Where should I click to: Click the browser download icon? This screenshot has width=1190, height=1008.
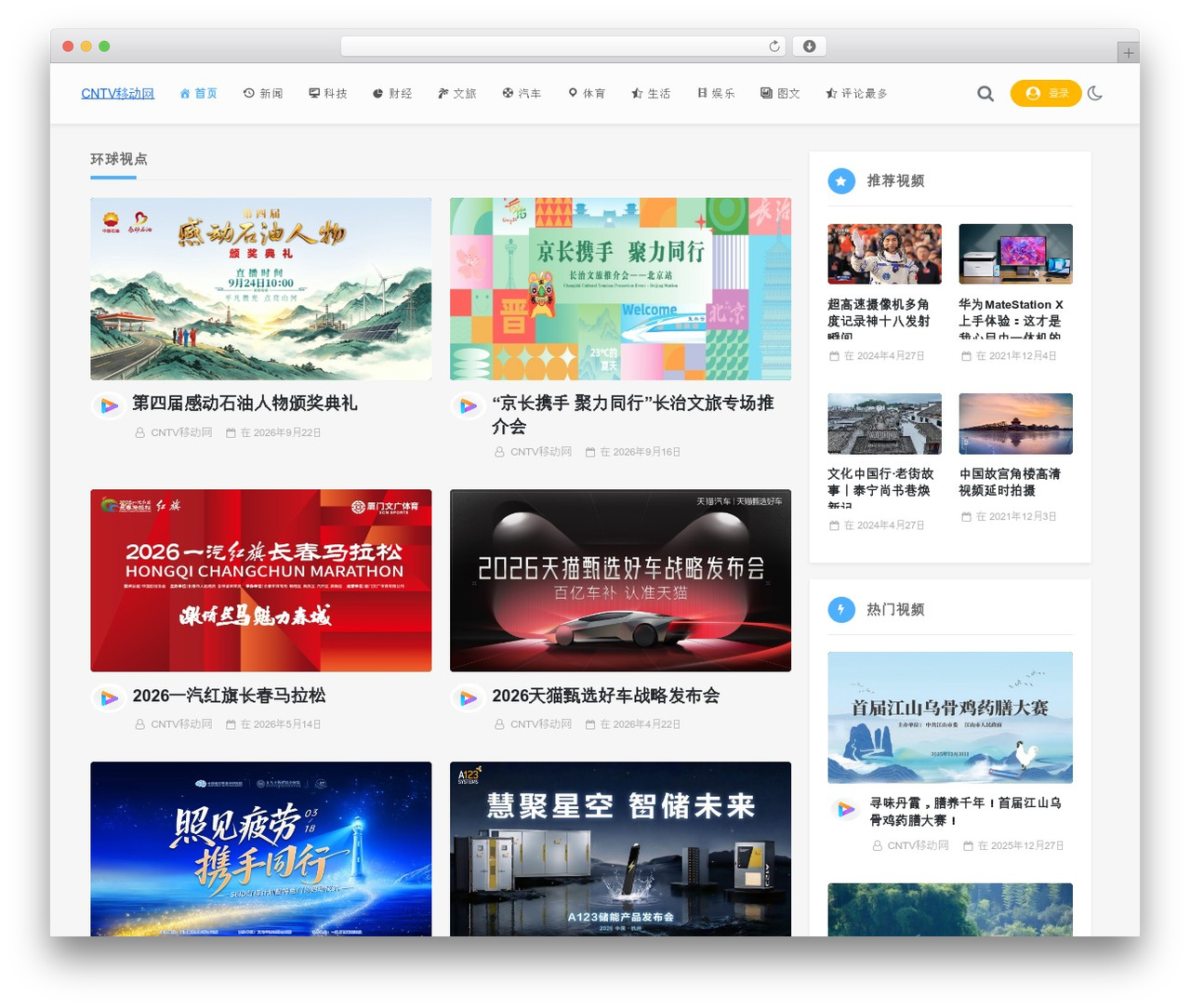(810, 46)
